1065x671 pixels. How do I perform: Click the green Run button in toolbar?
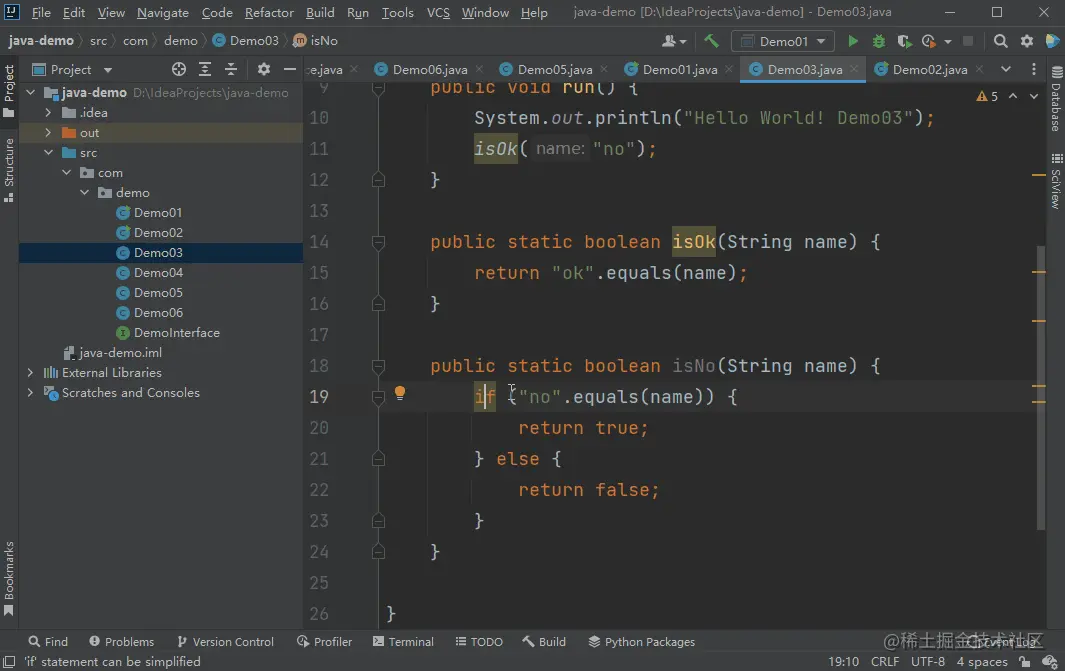tap(853, 41)
